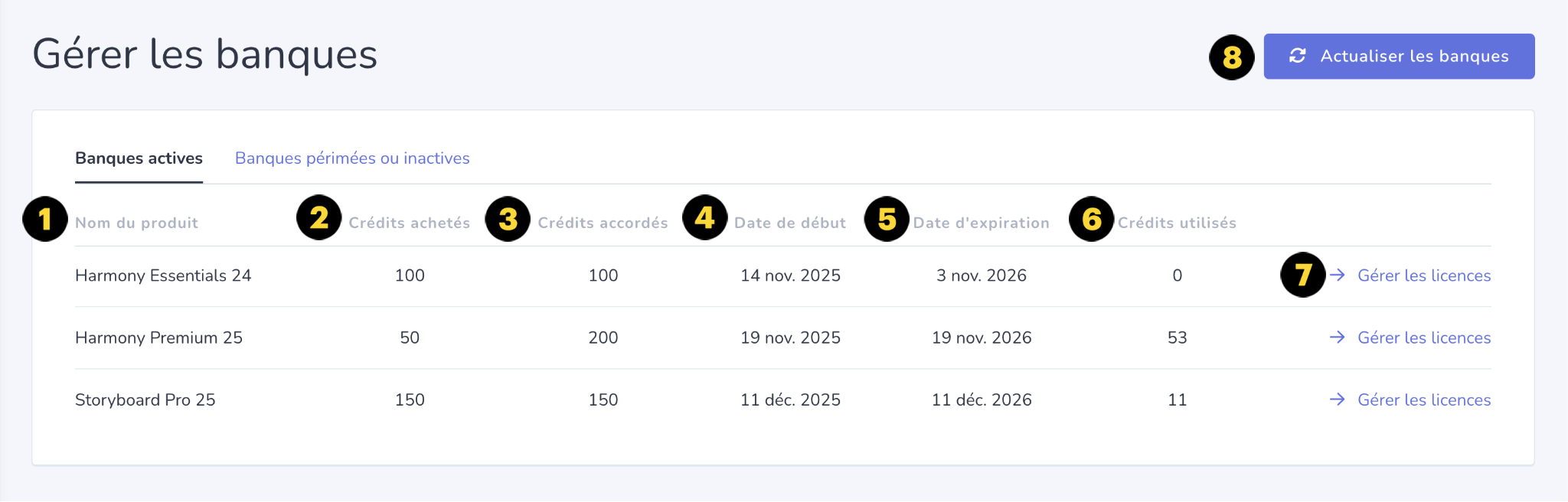Click the numbered badge 1 marker

45,219
